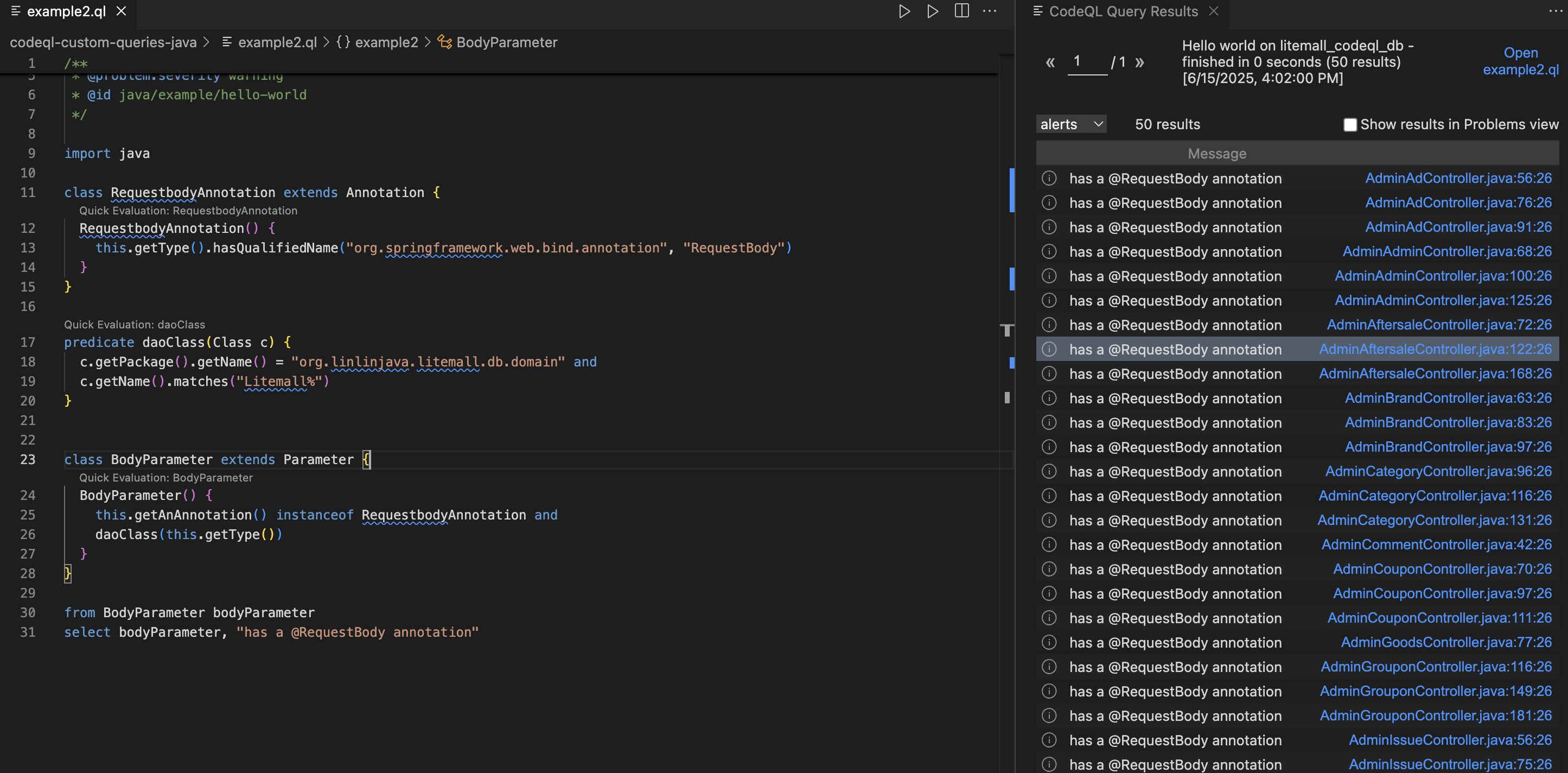This screenshot has height=773, width=1568.
Task: Close CodeQL Query Results tab
Action: (1213, 11)
